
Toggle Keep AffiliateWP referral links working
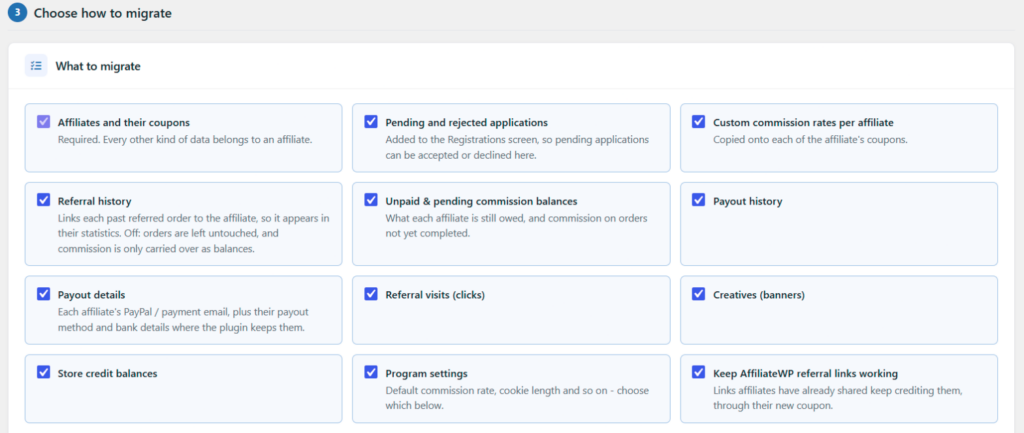699,372
